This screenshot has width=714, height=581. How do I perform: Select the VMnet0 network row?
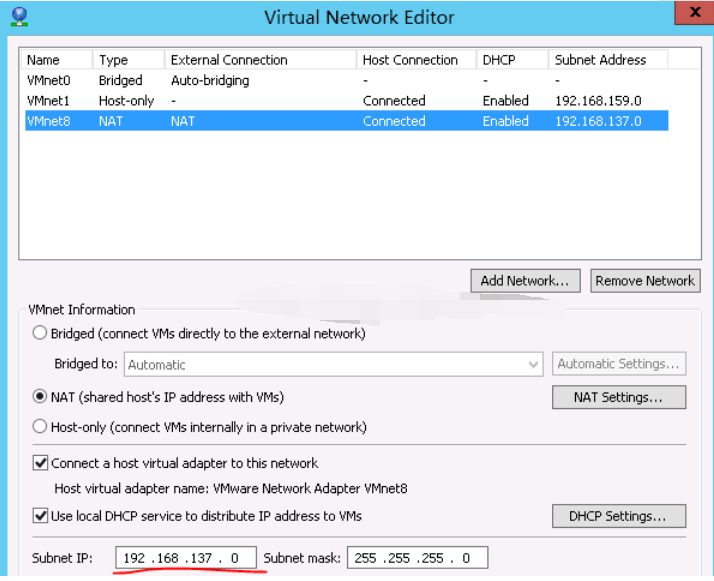[347, 80]
